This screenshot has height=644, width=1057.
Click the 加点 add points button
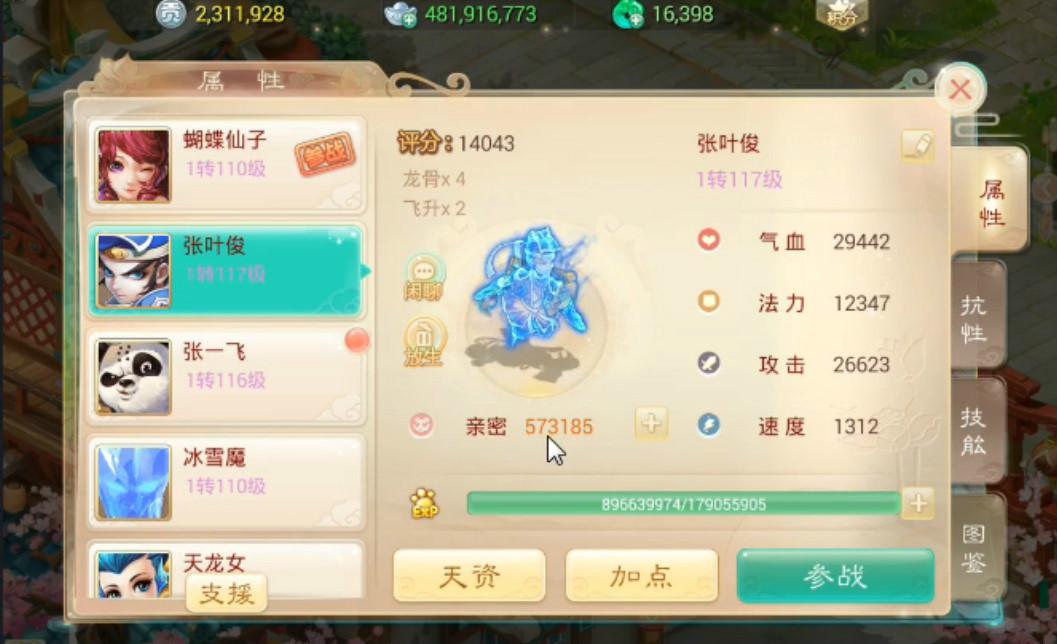[641, 575]
